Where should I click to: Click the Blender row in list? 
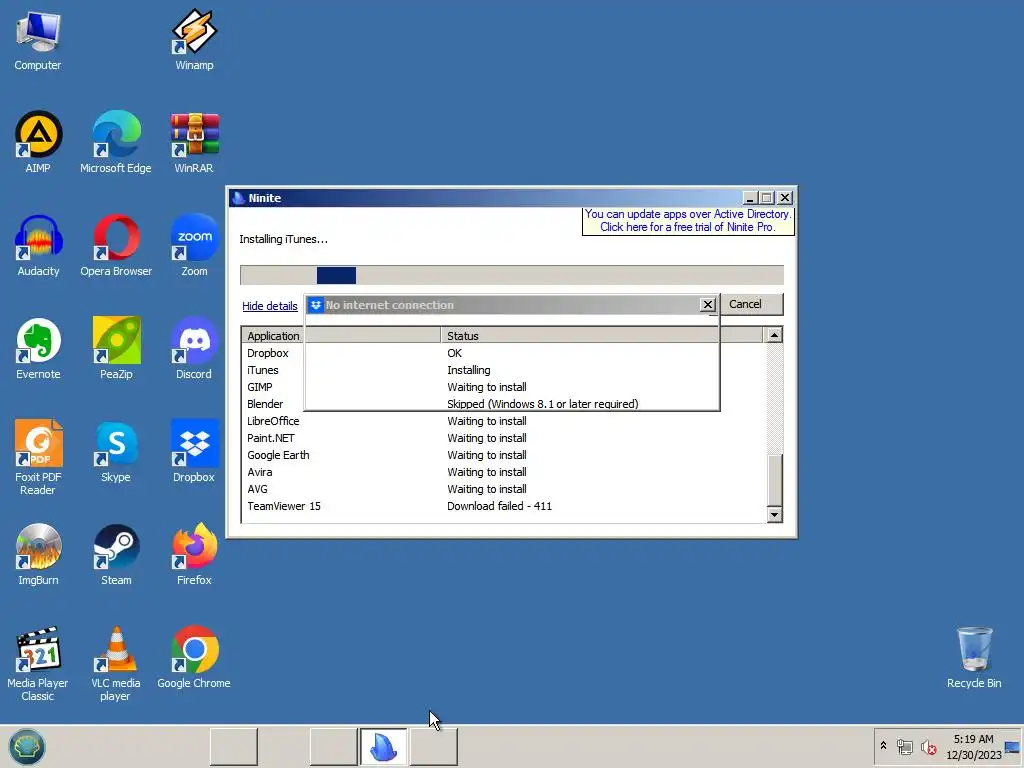[x=503, y=404]
